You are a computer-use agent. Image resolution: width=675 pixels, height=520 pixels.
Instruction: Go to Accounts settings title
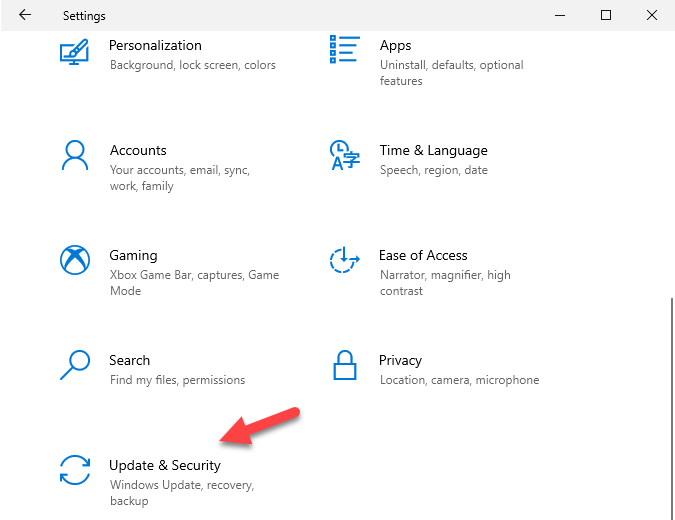click(138, 150)
